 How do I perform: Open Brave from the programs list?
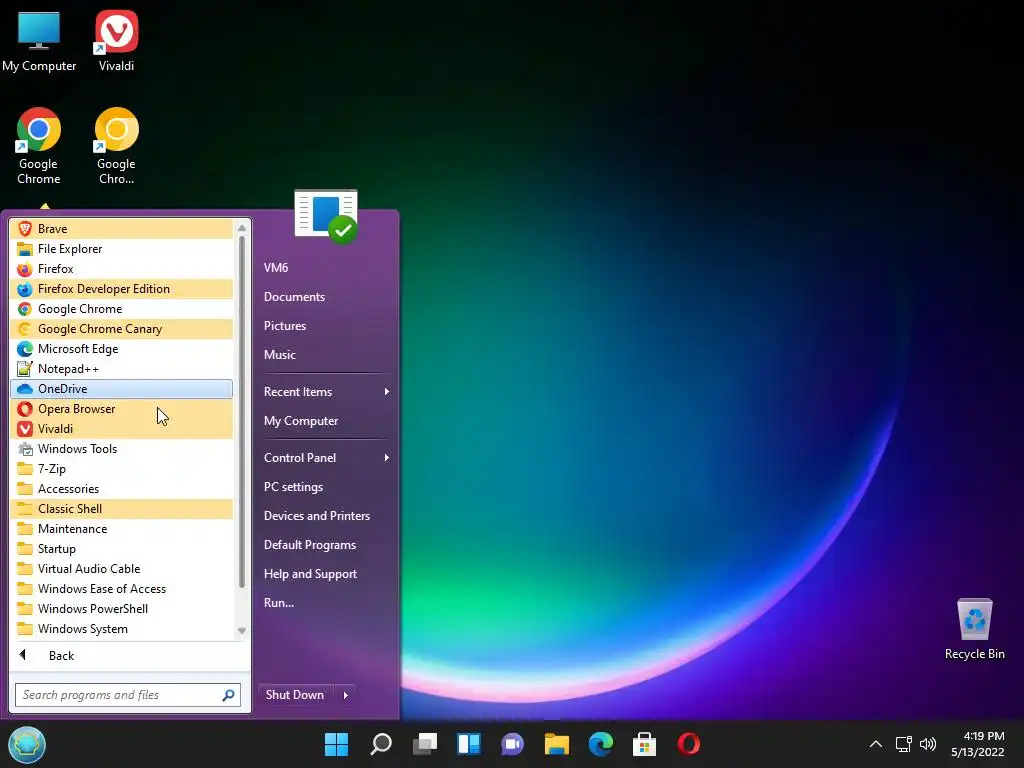121,229
